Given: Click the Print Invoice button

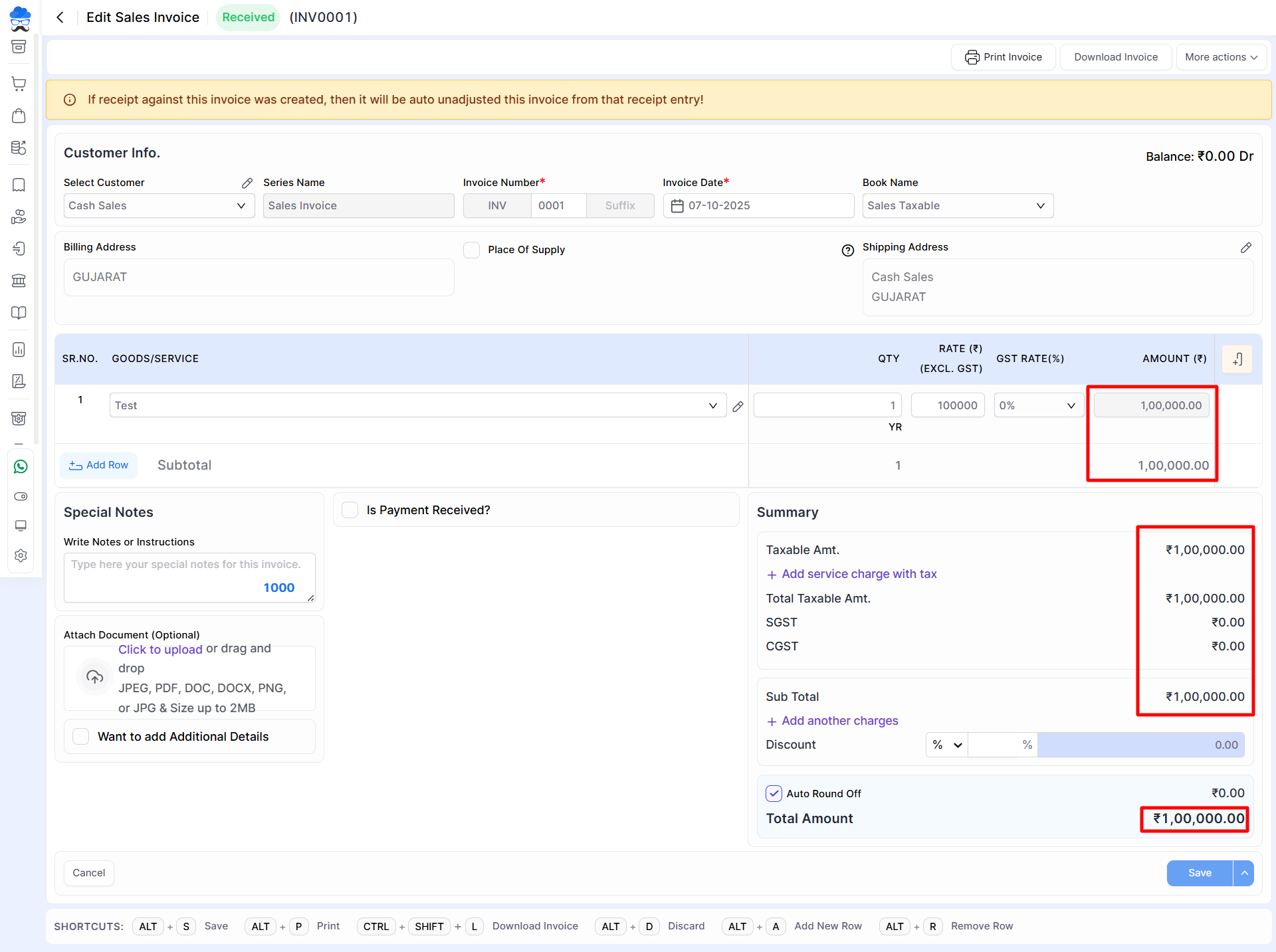Looking at the screenshot, I should (1003, 57).
